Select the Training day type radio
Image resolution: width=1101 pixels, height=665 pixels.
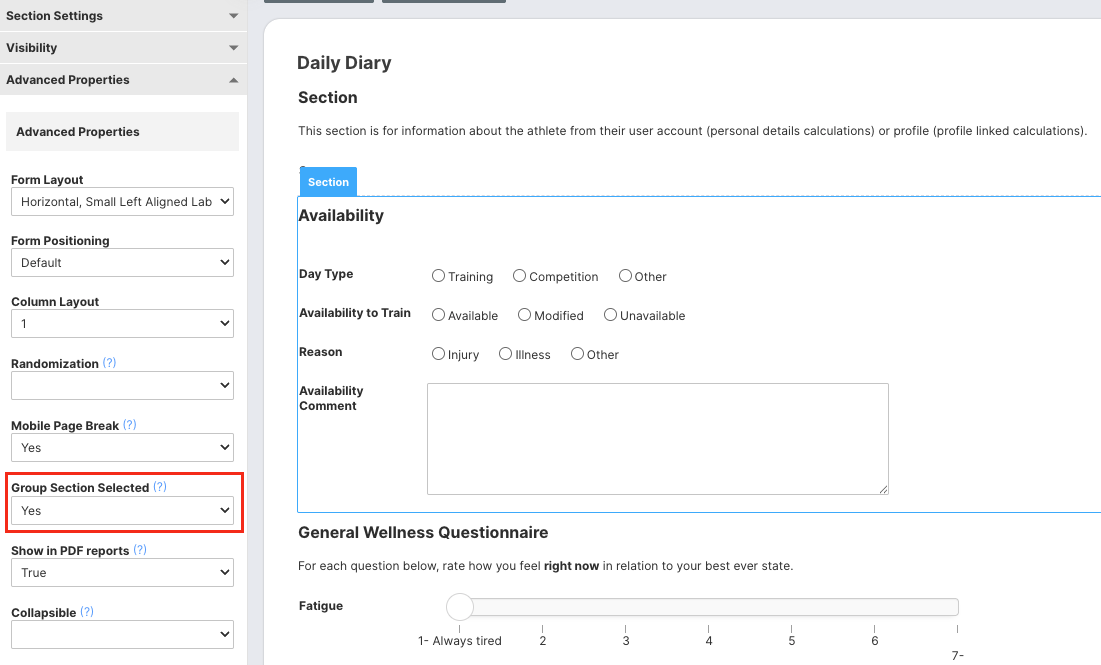[x=438, y=276]
